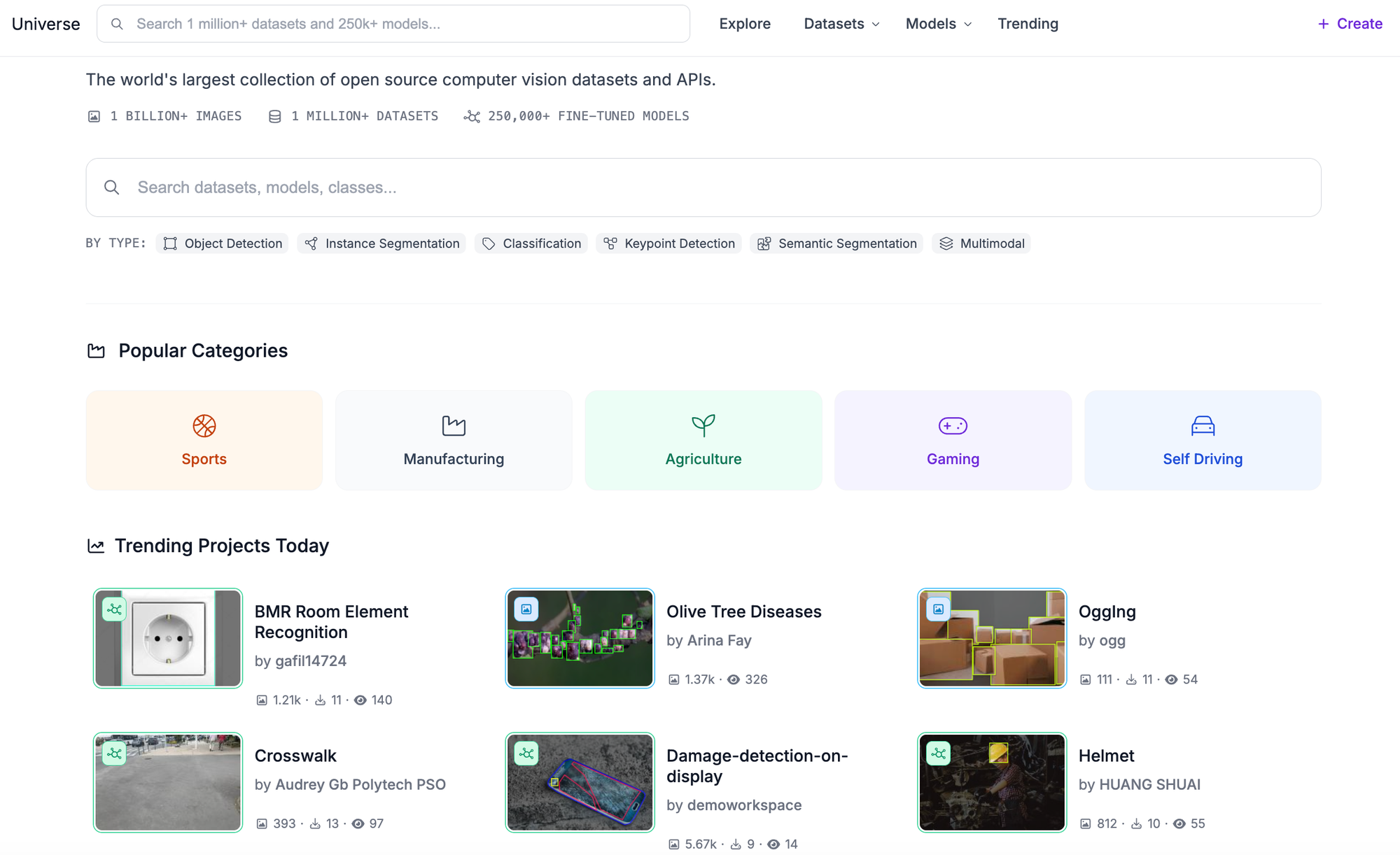The width and height of the screenshot is (1400, 855).
Task: Open the Helmet project thumbnail
Action: click(x=992, y=782)
